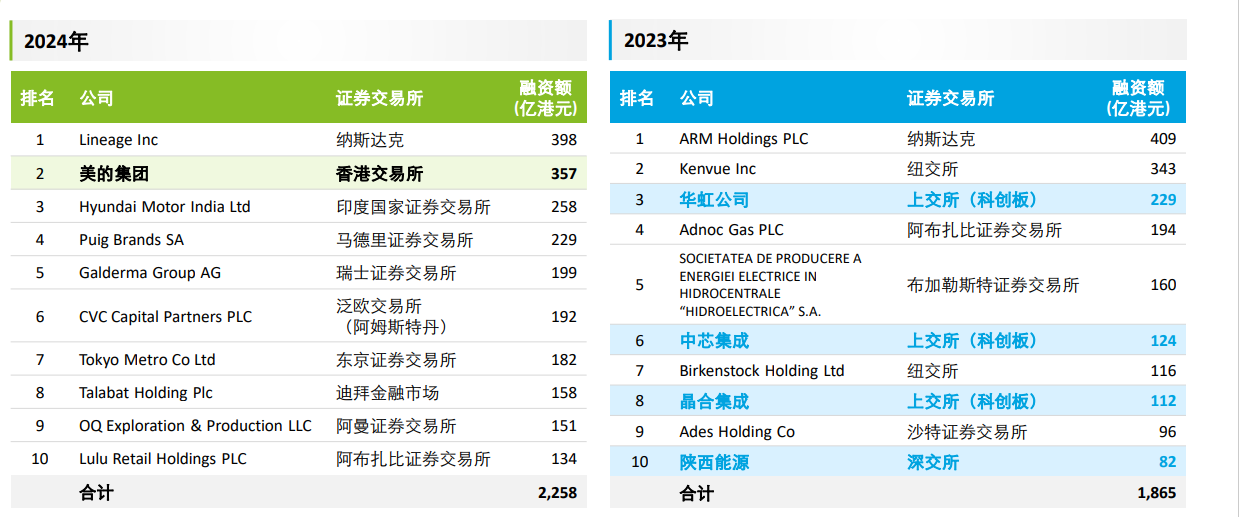Click Galderma Group AG row text

click(x=150, y=273)
